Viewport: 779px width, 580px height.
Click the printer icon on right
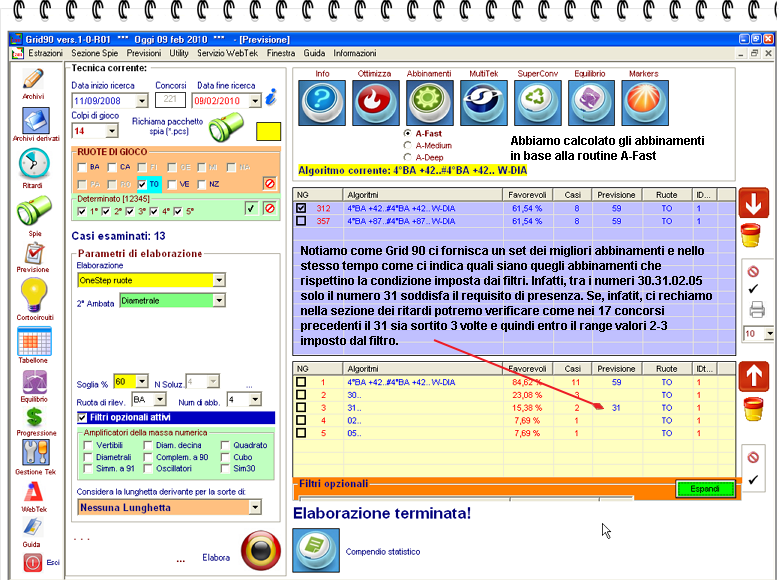coord(757,310)
